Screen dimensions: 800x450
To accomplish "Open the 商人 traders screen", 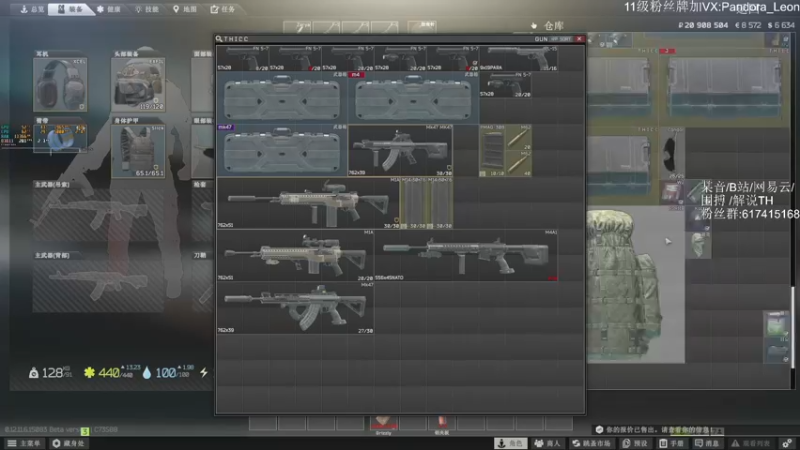I will [x=547, y=443].
